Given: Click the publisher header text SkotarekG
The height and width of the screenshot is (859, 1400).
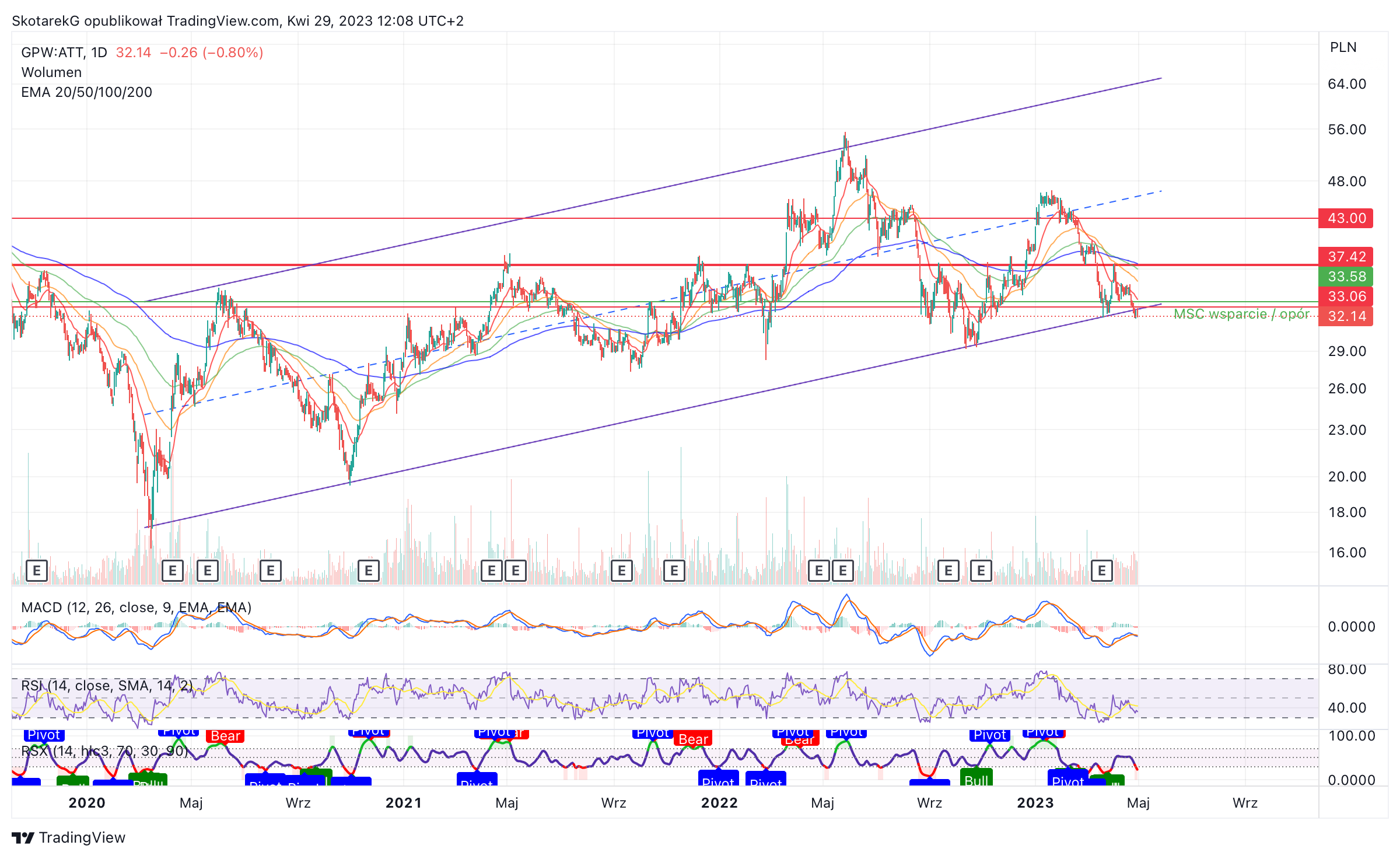Looking at the screenshot, I should pyautogui.click(x=46, y=21).
